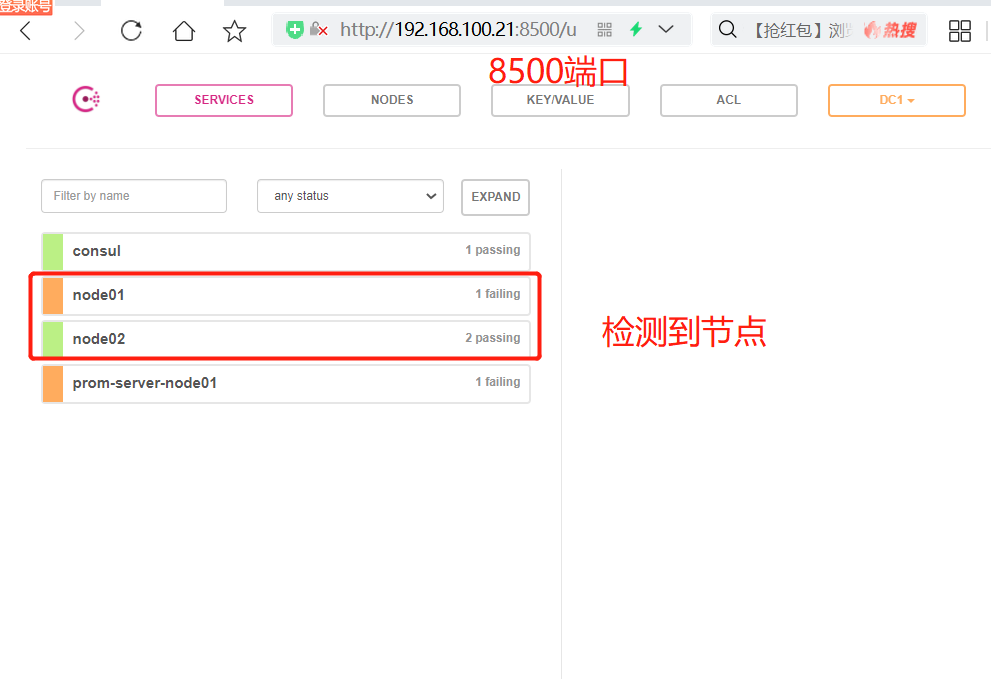
Task: Go to the ACL tab
Action: 729,100
